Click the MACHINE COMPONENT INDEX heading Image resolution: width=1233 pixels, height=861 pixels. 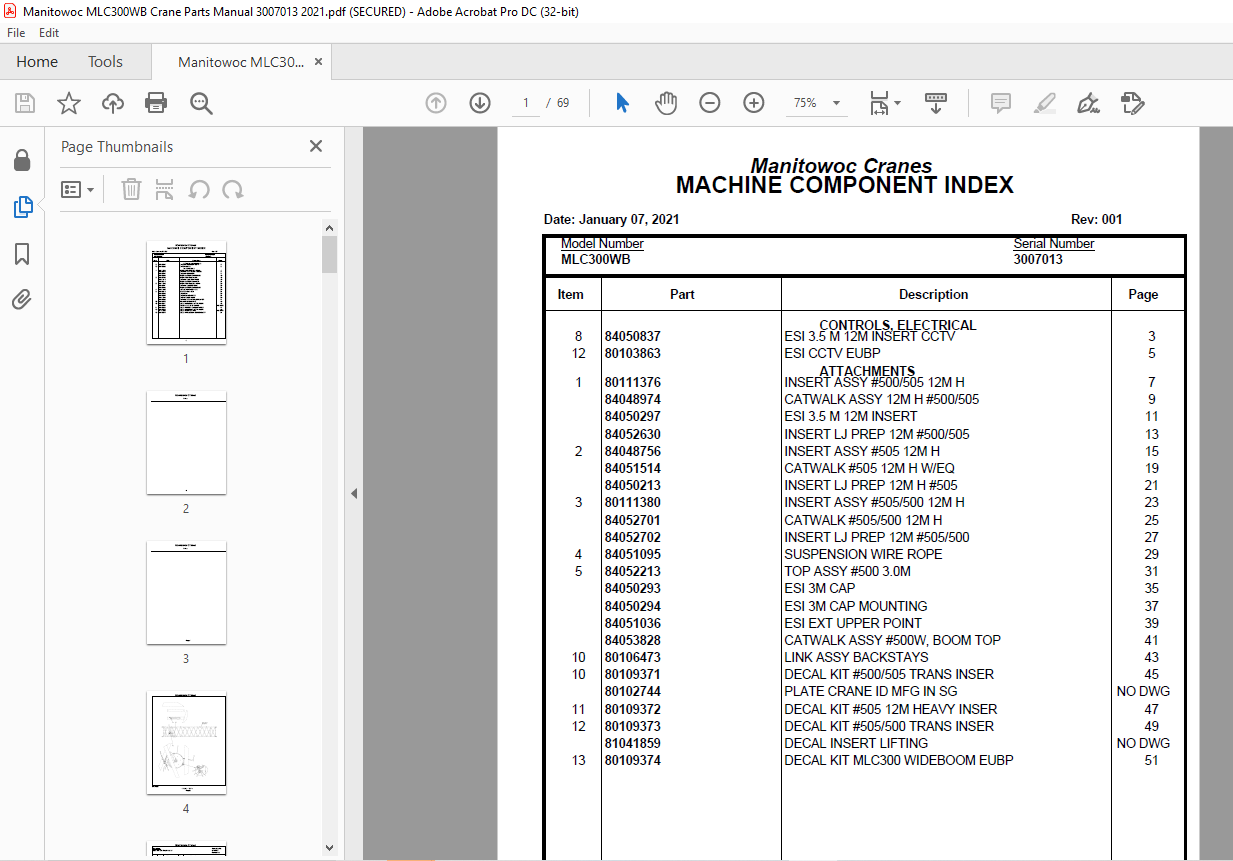click(845, 185)
